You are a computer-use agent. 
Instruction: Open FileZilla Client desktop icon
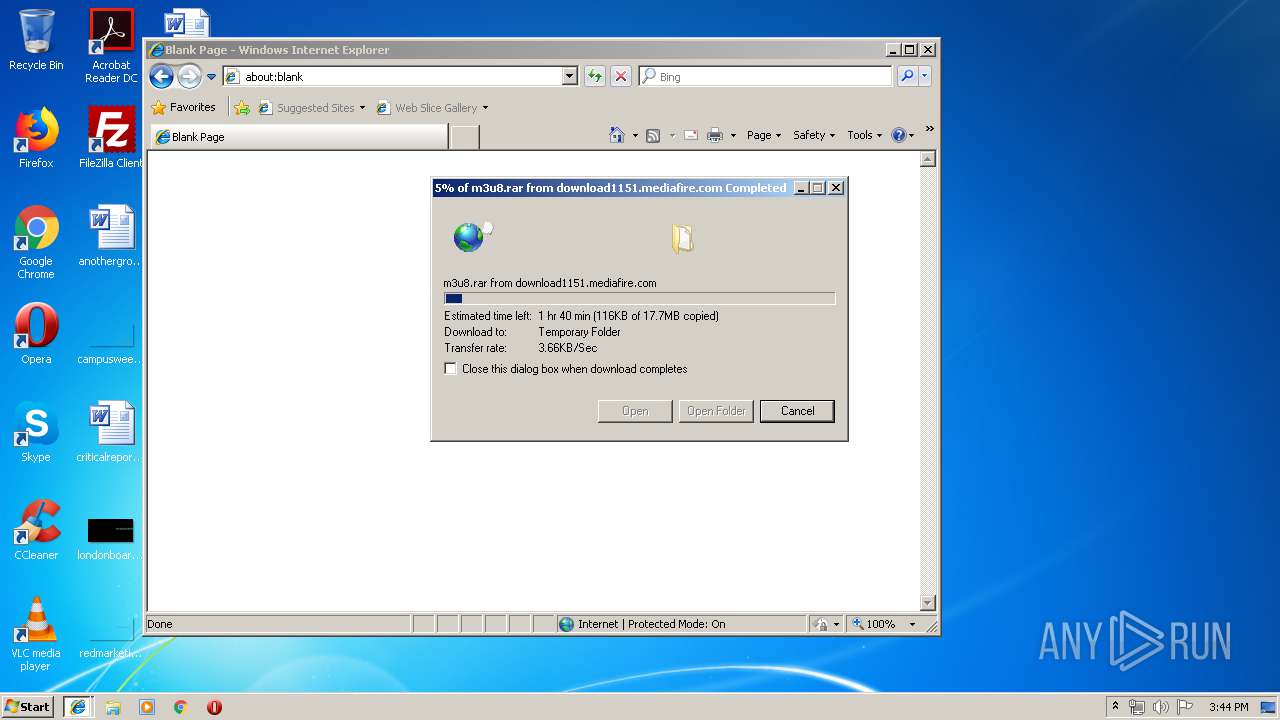coord(111,138)
